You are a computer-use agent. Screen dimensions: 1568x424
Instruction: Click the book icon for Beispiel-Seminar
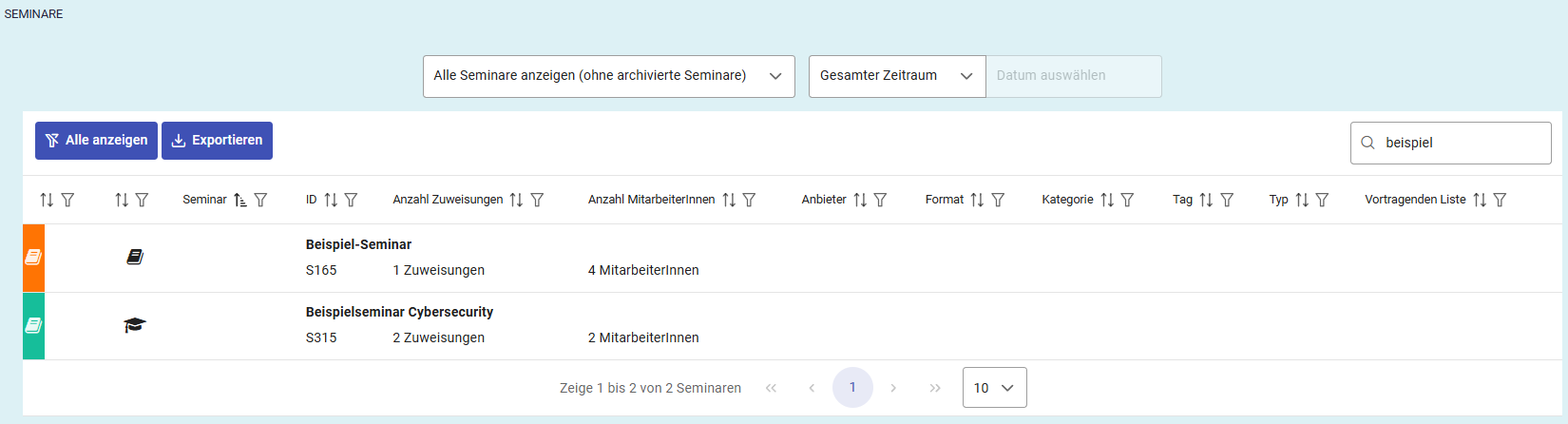coord(135,257)
